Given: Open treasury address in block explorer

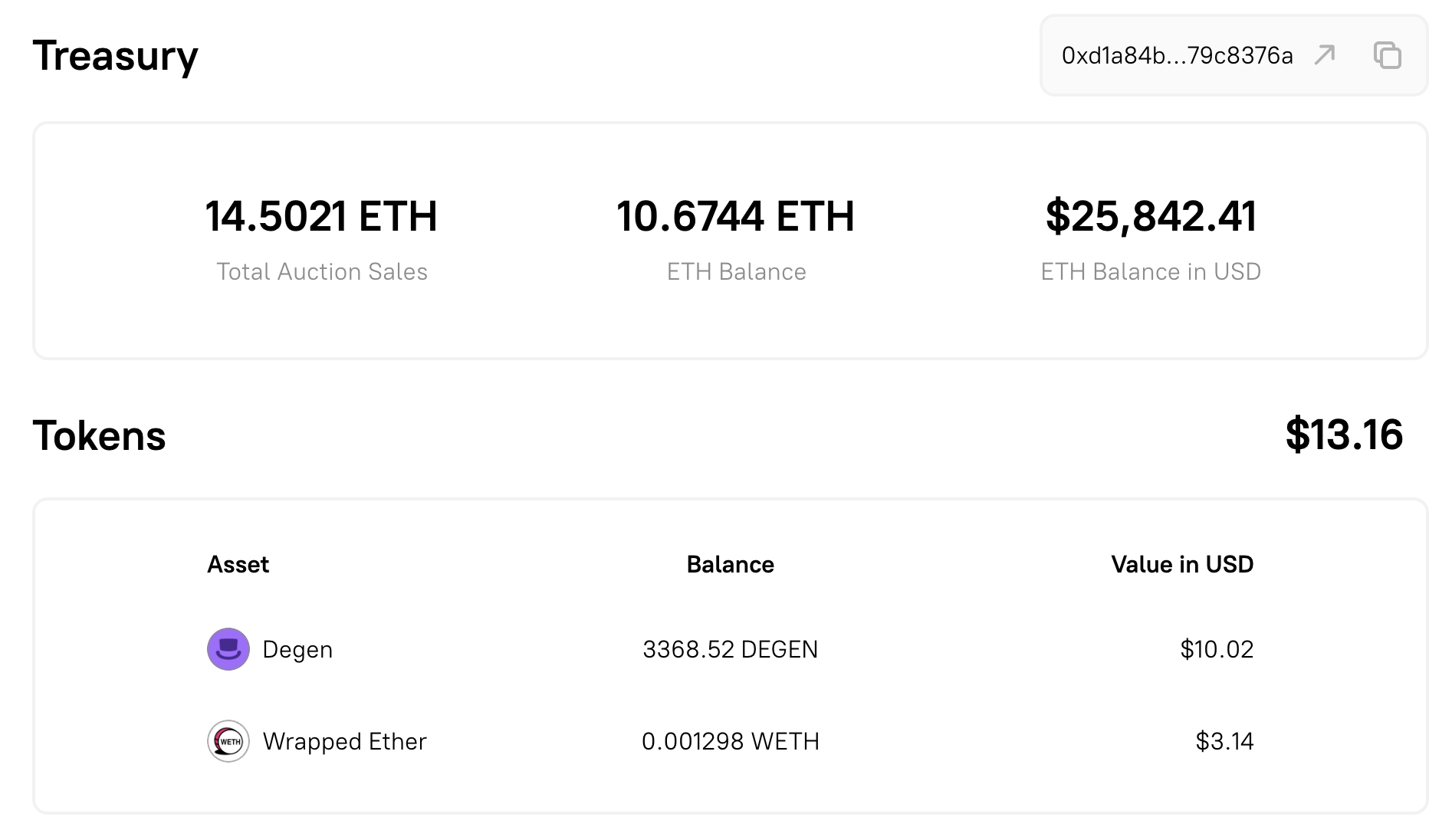Looking at the screenshot, I should click(x=1325, y=55).
